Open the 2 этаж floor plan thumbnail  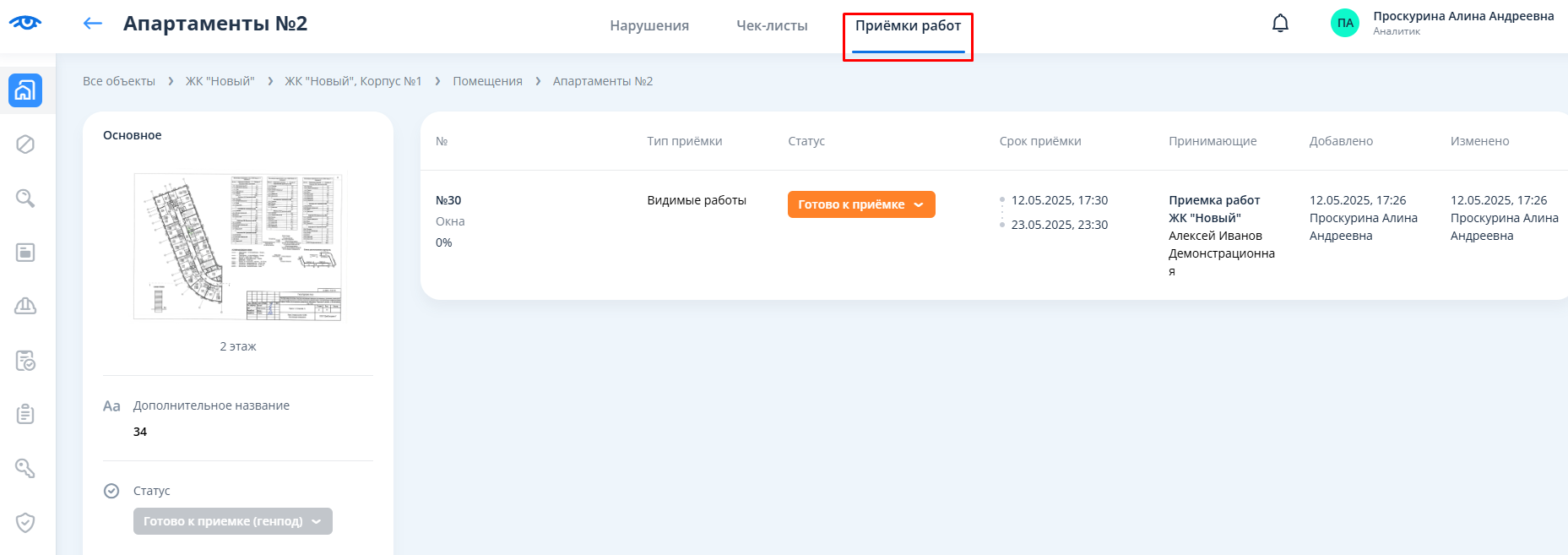click(238, 247)
